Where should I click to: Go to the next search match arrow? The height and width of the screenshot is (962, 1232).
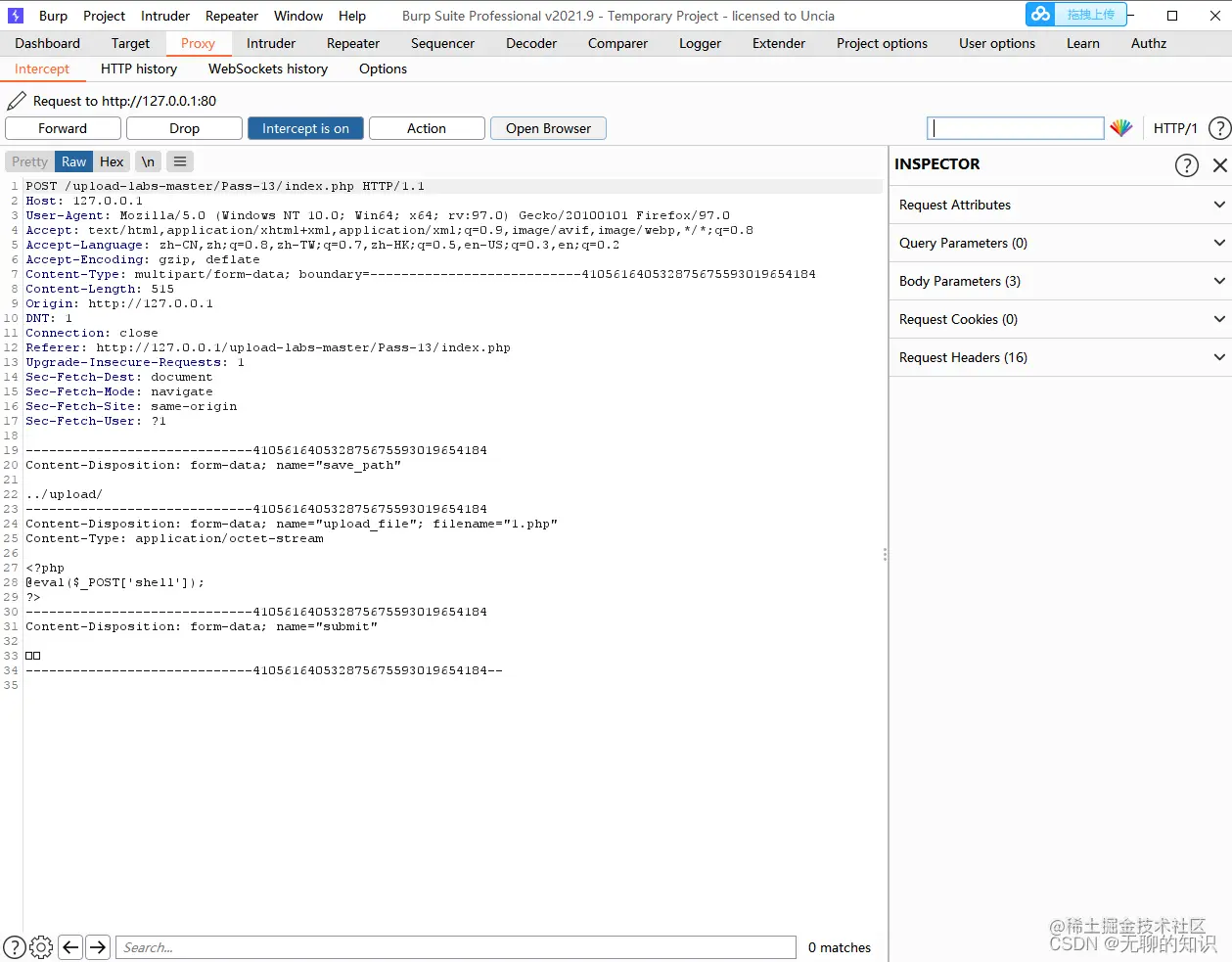click(98, 946)
